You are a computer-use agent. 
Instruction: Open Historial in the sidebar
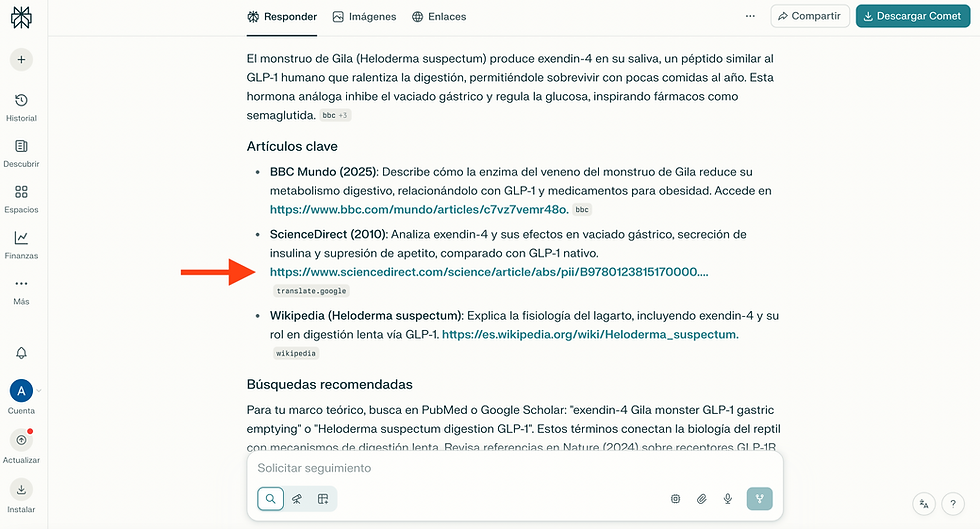(21, 108)
